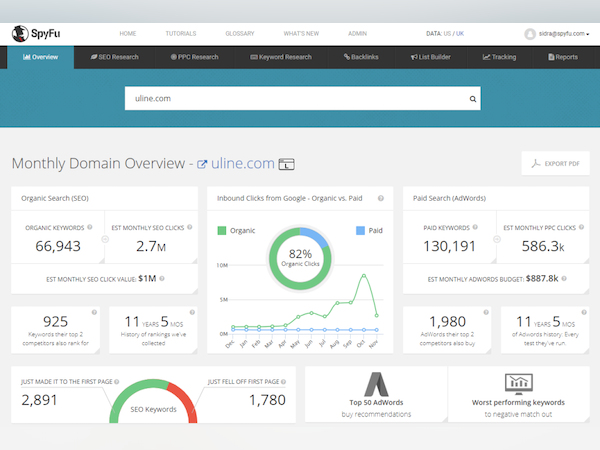This screenshot has width=600, height=450.
Task: Click the 1,780 fell off count
Action: [267, 400]
